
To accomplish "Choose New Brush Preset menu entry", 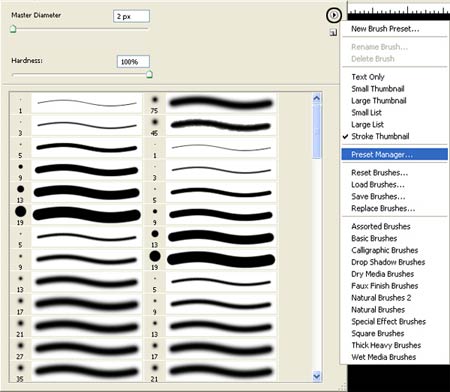I will [x=385, y=29].
